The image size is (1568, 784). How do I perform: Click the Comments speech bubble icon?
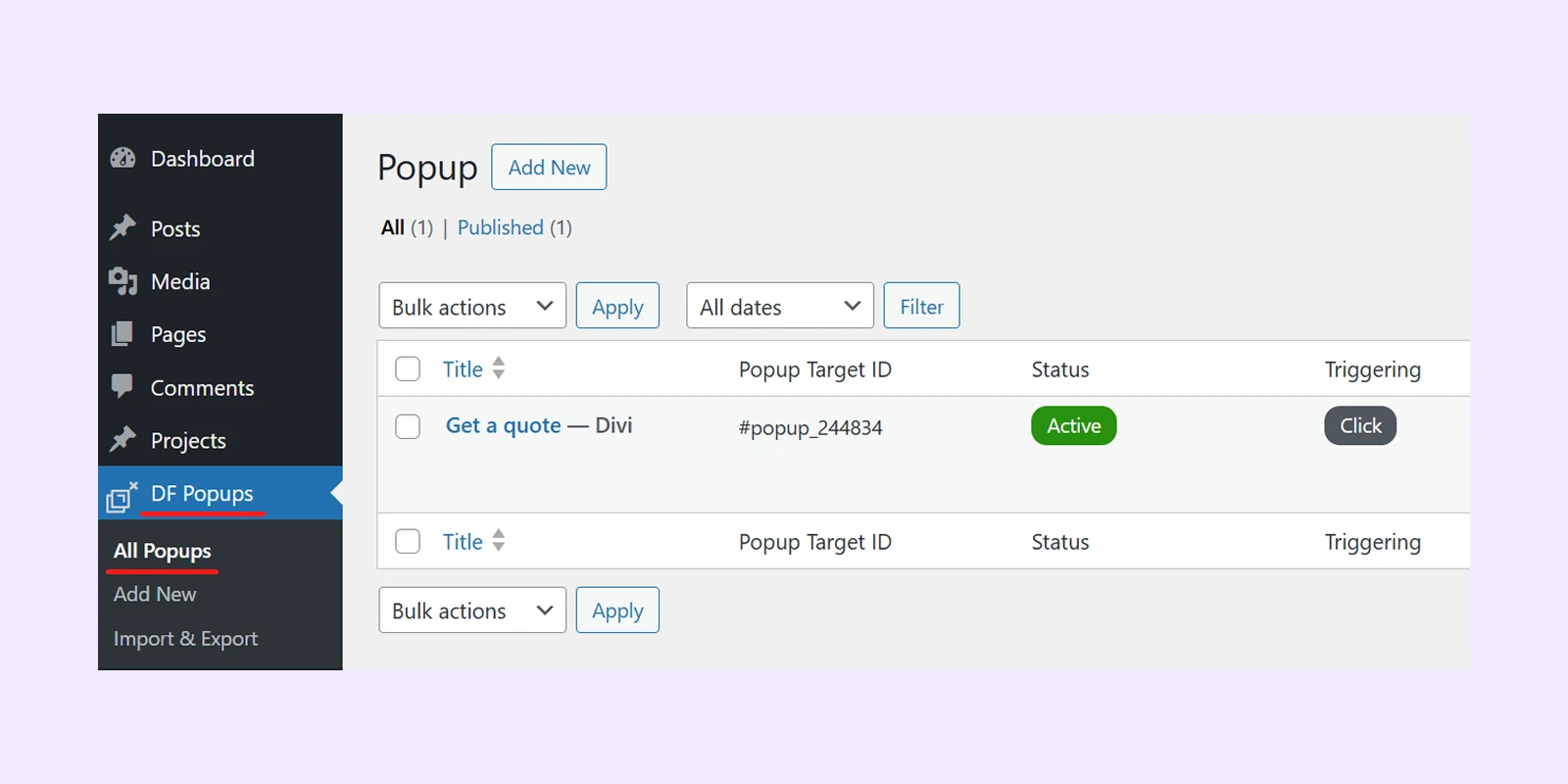point(122,387)
